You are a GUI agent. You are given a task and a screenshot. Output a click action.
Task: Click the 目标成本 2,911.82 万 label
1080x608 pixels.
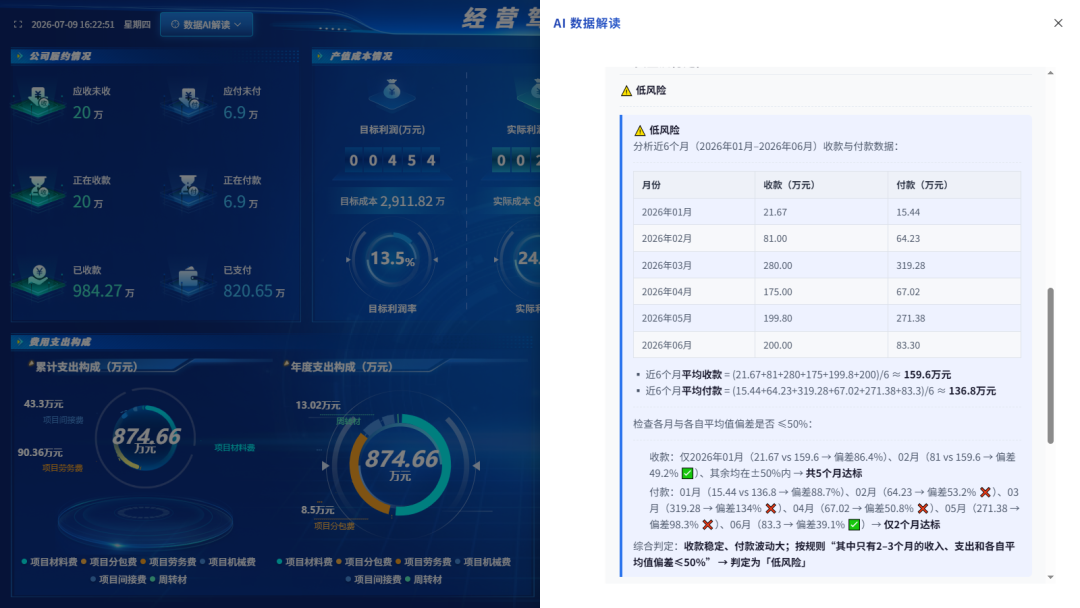click(392, 201)
